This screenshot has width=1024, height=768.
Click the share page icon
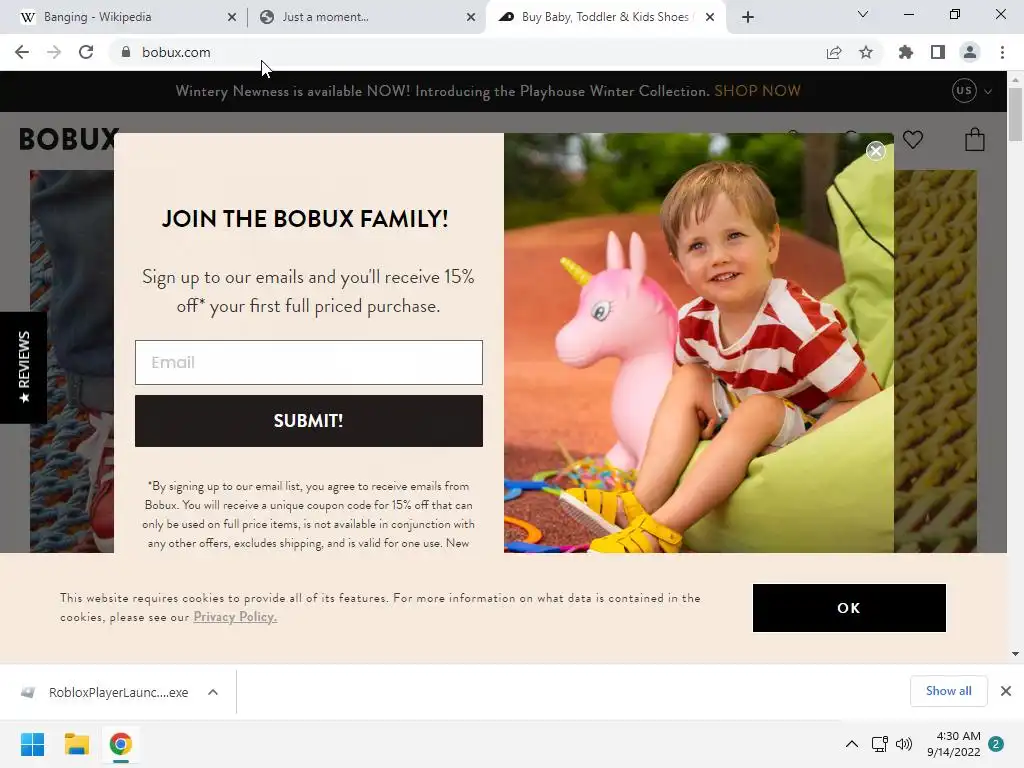834,52
